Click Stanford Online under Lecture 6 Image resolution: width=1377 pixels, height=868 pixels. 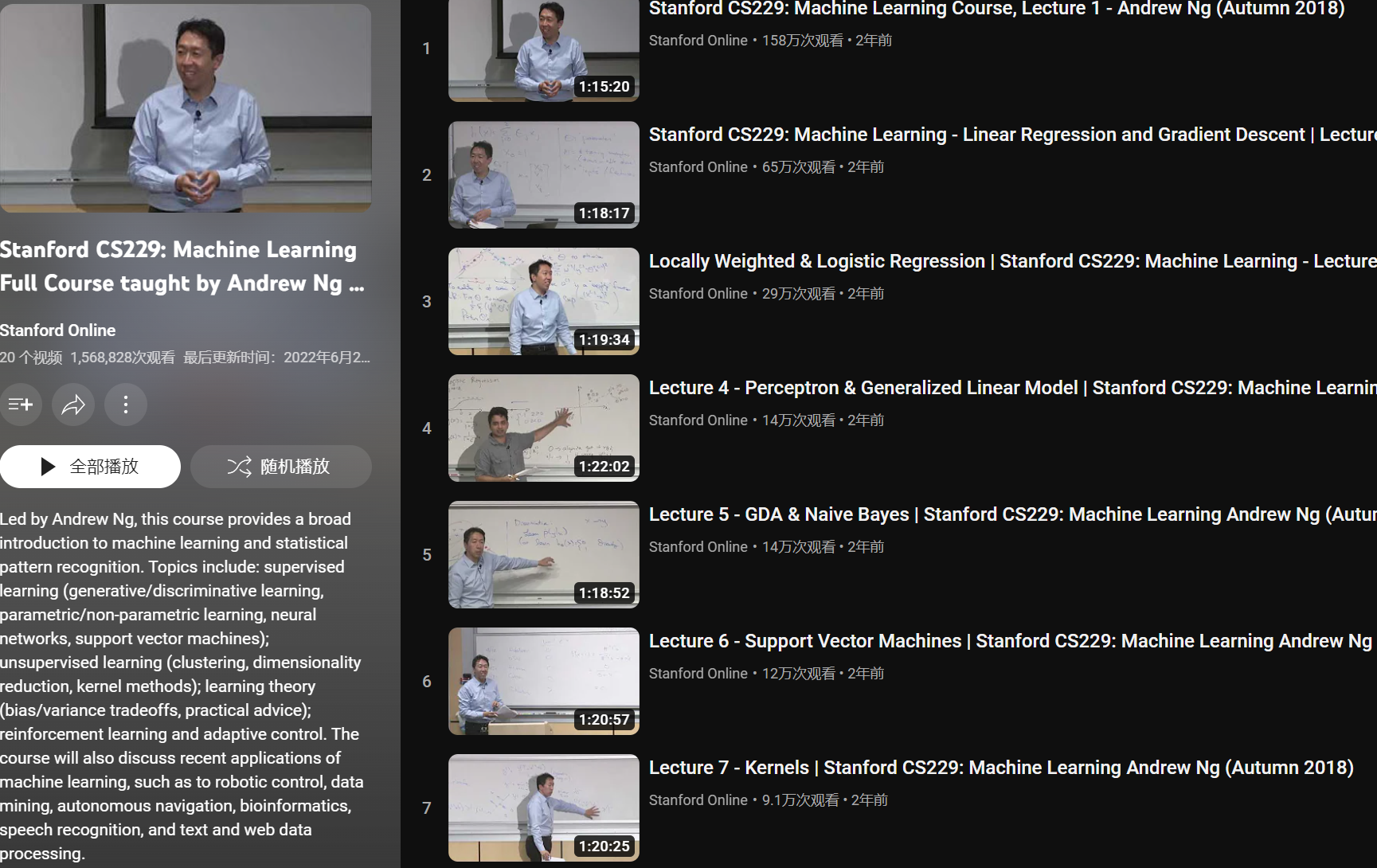(698, 674)
